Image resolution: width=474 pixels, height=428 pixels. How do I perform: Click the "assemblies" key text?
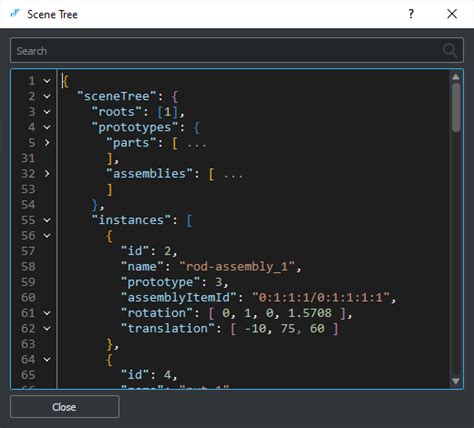coord(149,173)
